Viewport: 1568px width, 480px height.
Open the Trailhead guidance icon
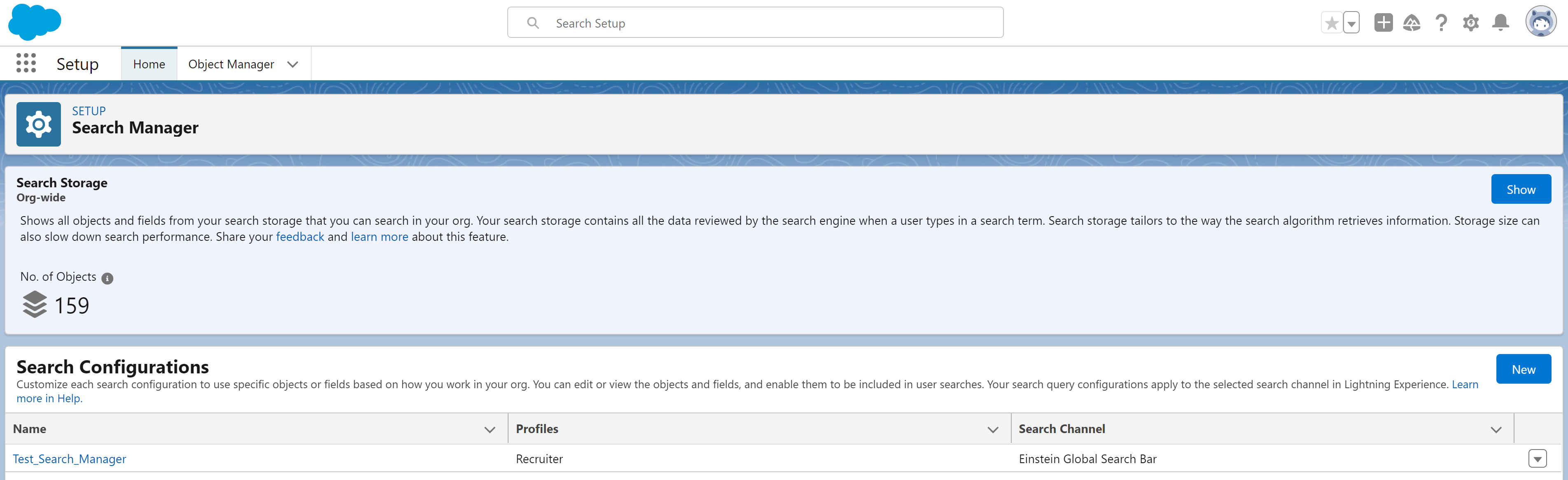(x=1412, y=23)
